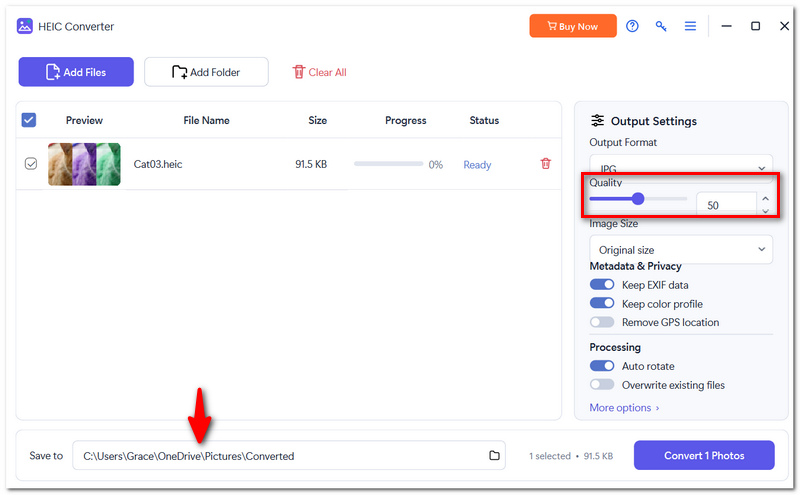
Task: Click the Status column header
Action: 484,120
